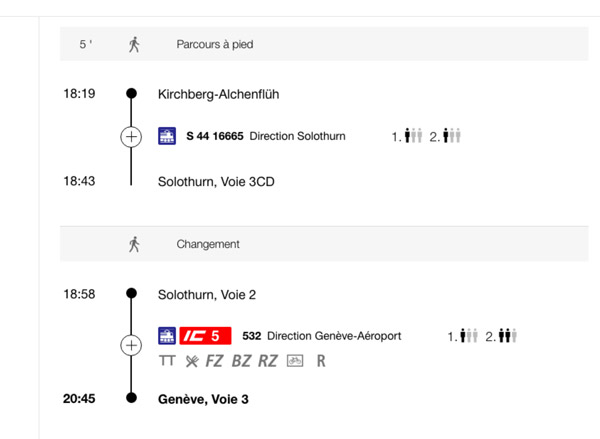600x439 pixels.
Task: Click the bicycle transport icon
Action: click(x=295, y=361)
